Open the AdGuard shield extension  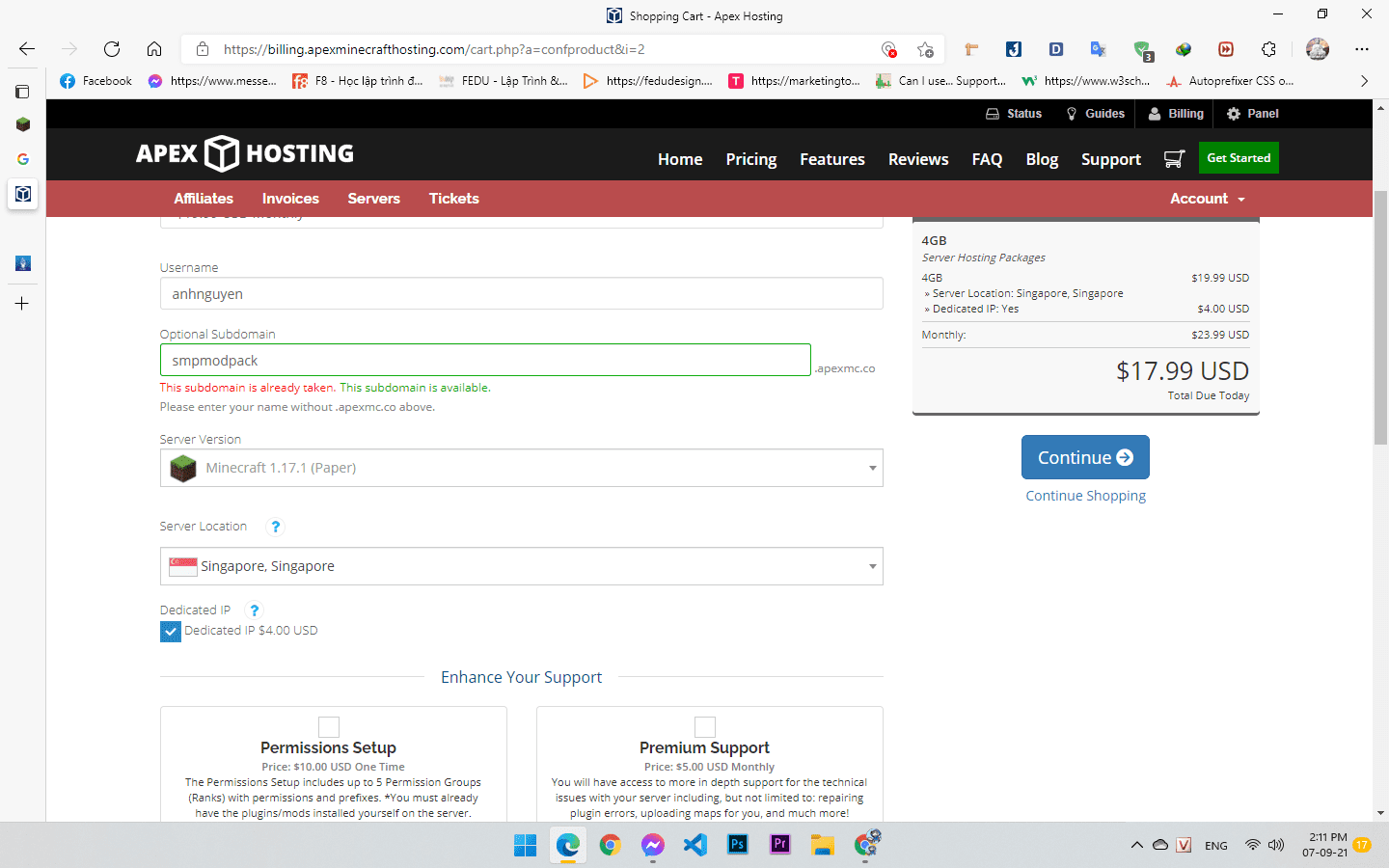click(1142, 50)
